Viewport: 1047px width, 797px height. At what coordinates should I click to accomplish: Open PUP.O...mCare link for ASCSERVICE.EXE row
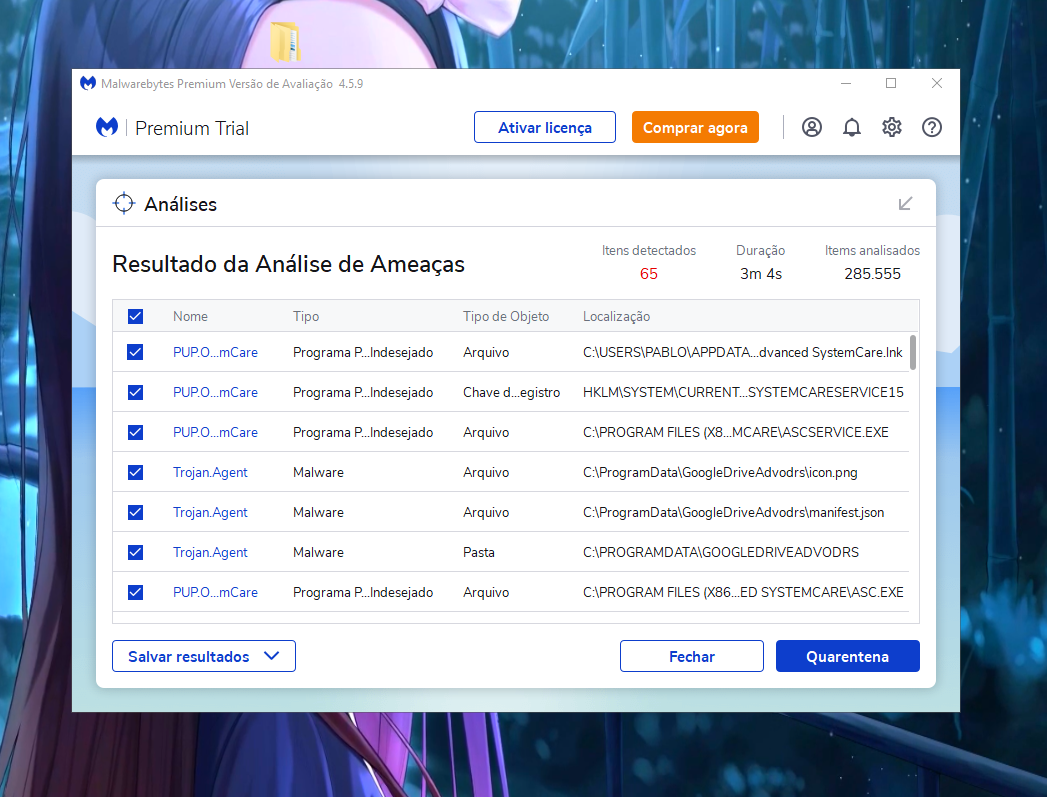tap(215, 432)
